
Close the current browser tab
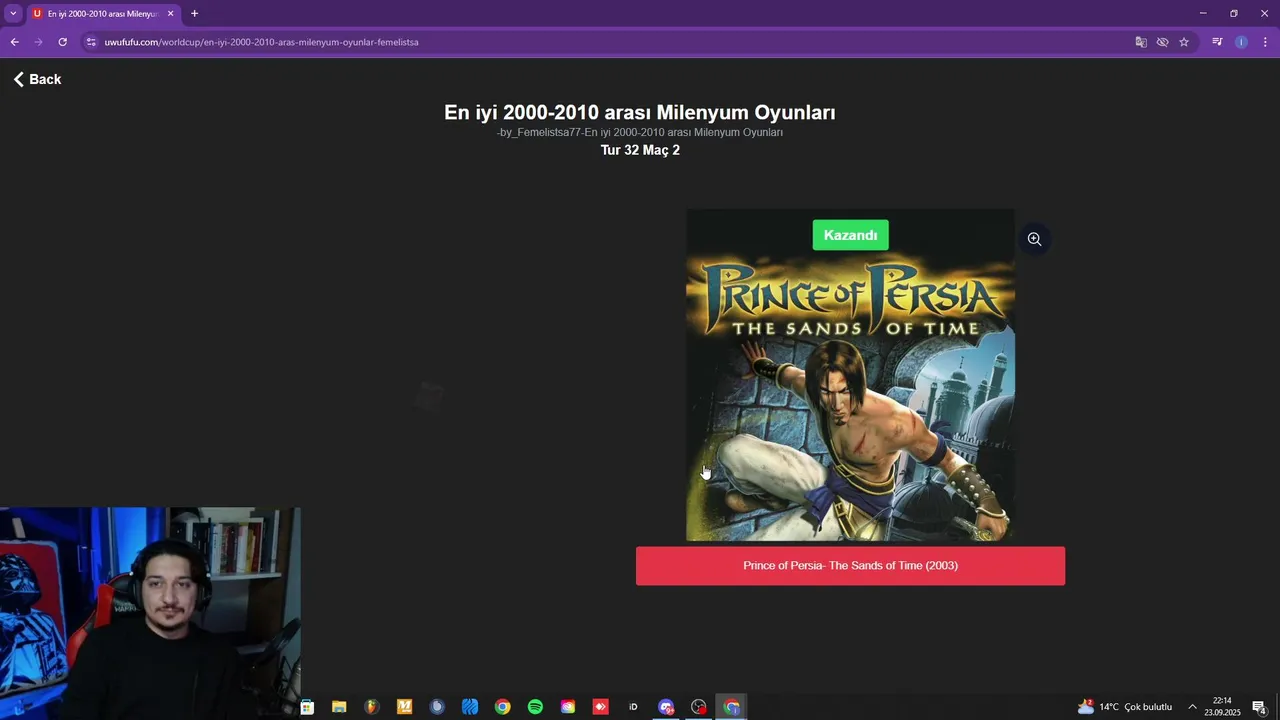tap(170, 14)
